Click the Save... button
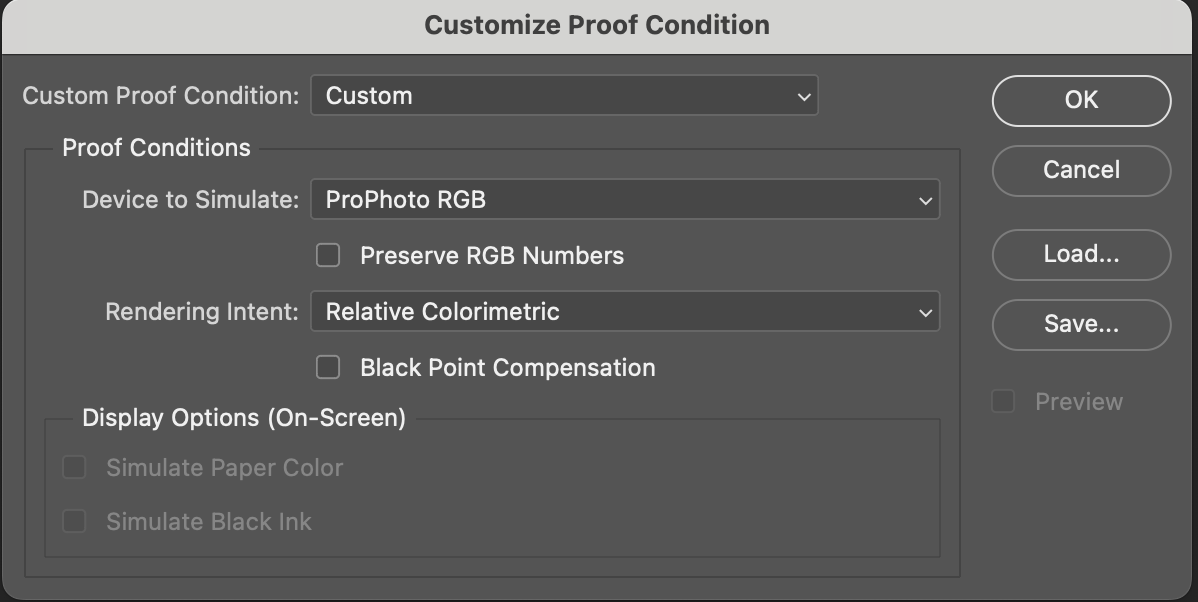Screen dimensions: 1198x602 point(1081,325)
